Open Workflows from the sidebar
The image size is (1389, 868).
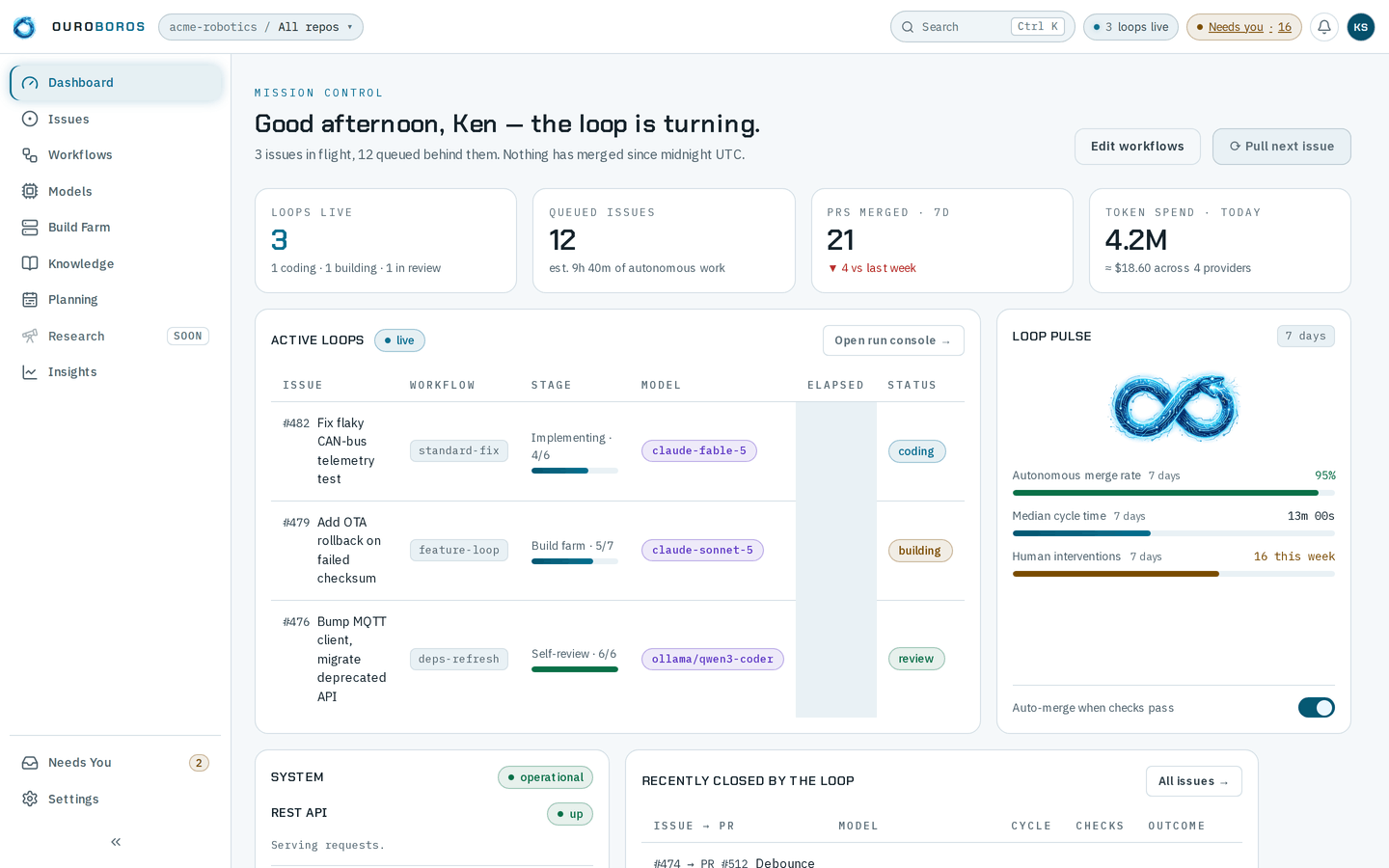(117, 155)
